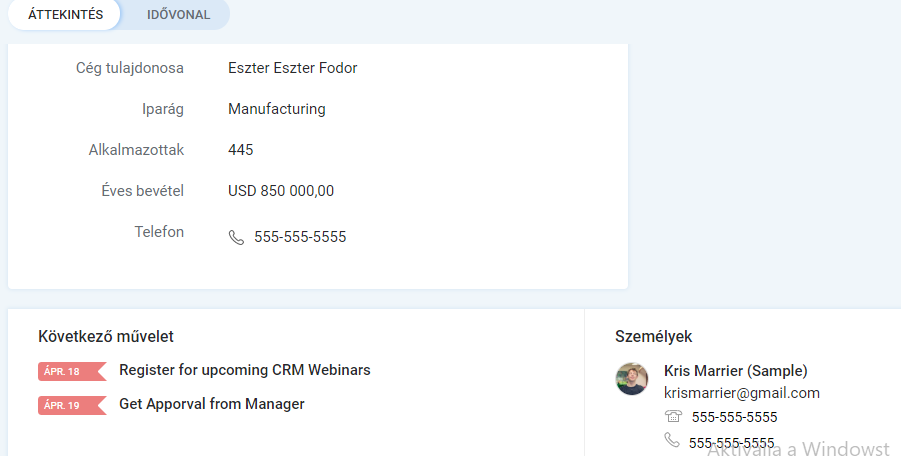This screenshot has height=456, width=901.
Task: Click the Alkalmazottak value 445
Action: [240, 150]
